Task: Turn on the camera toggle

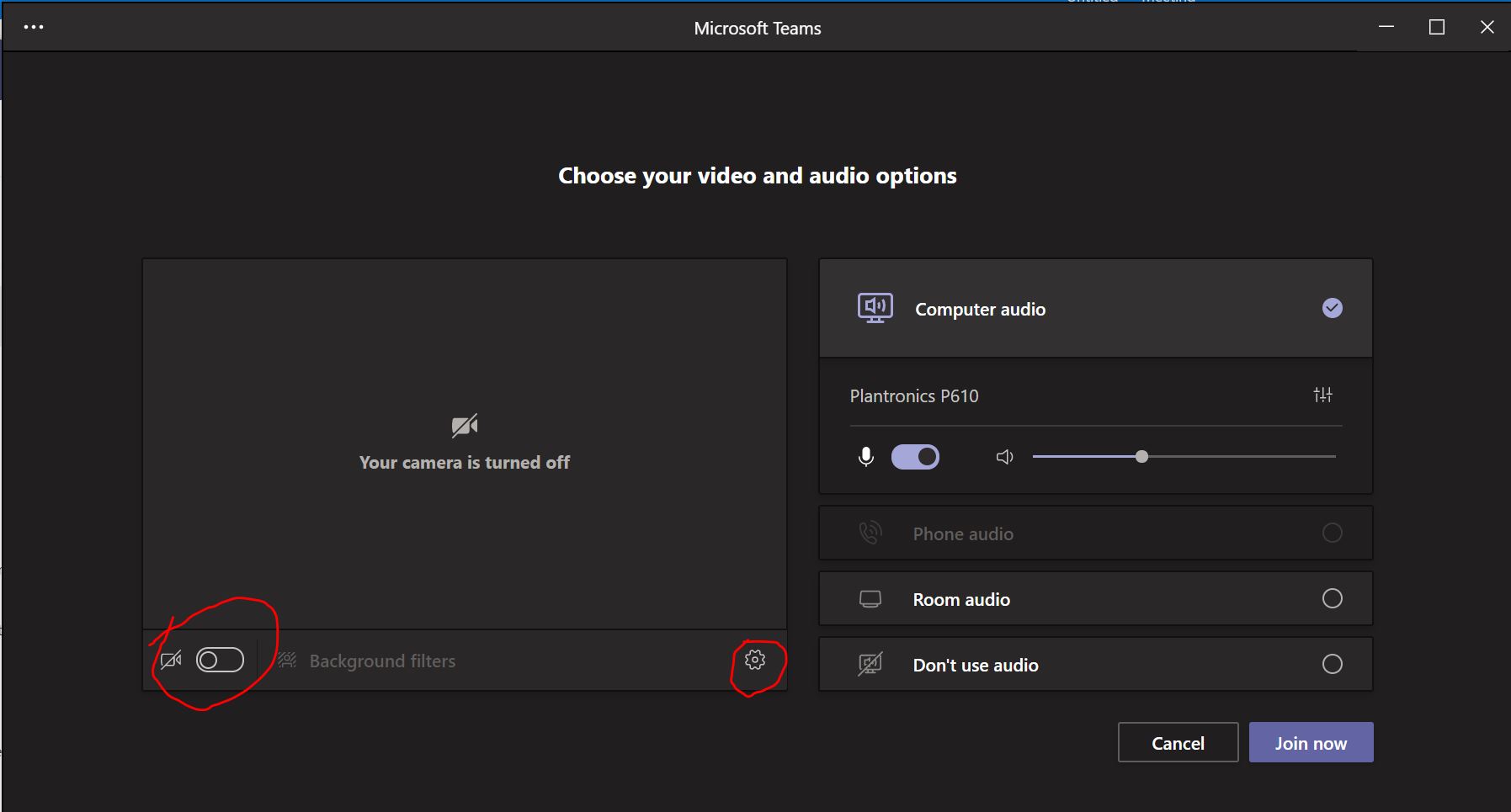Action: [x=220, y=660]
